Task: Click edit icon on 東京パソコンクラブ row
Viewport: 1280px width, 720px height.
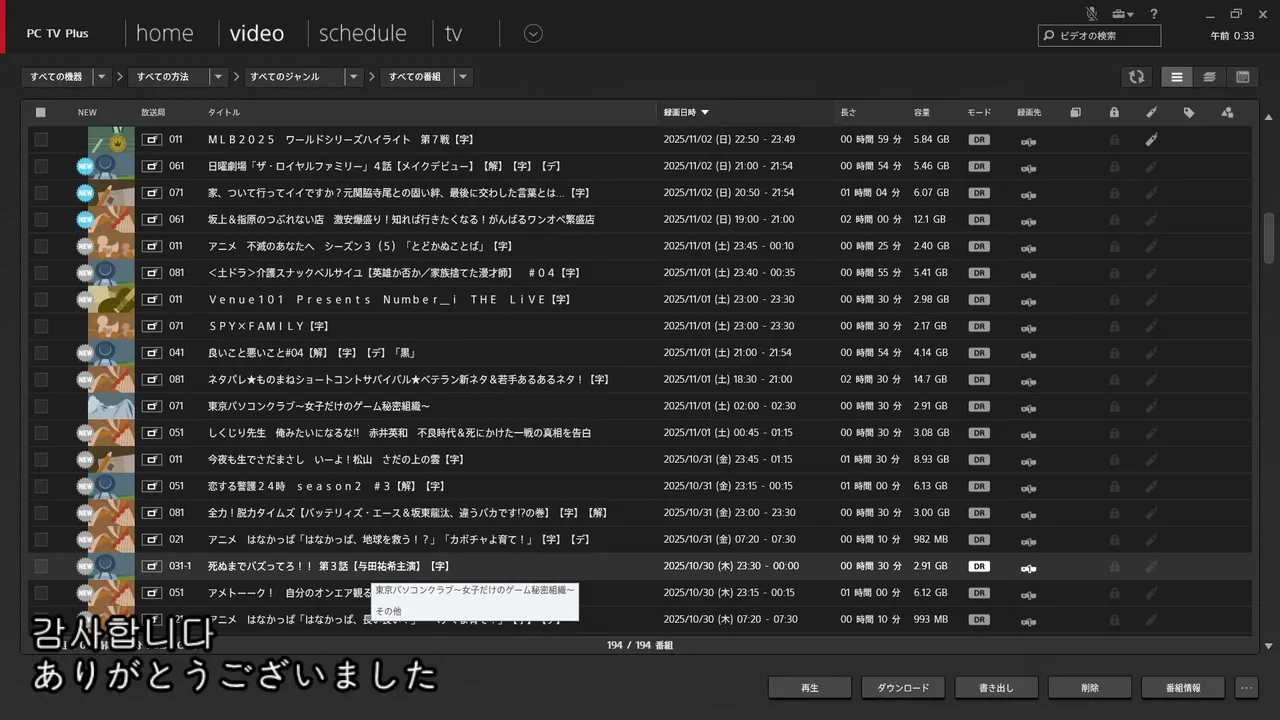Action: click(1151, 406)
